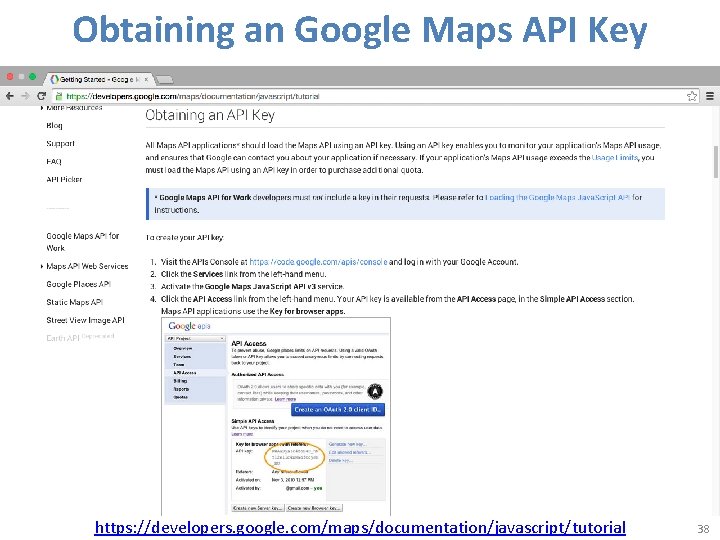Click the page vertical scrollbar thumb
Viewport: 720px width, 540px height.
(x=715, y=162)
